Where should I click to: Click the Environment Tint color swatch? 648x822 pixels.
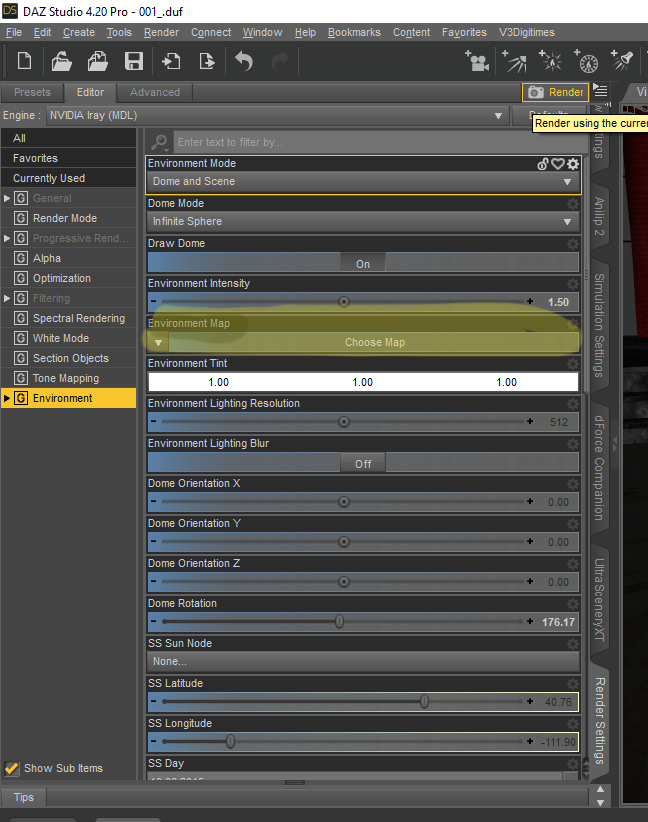point(363,382)
